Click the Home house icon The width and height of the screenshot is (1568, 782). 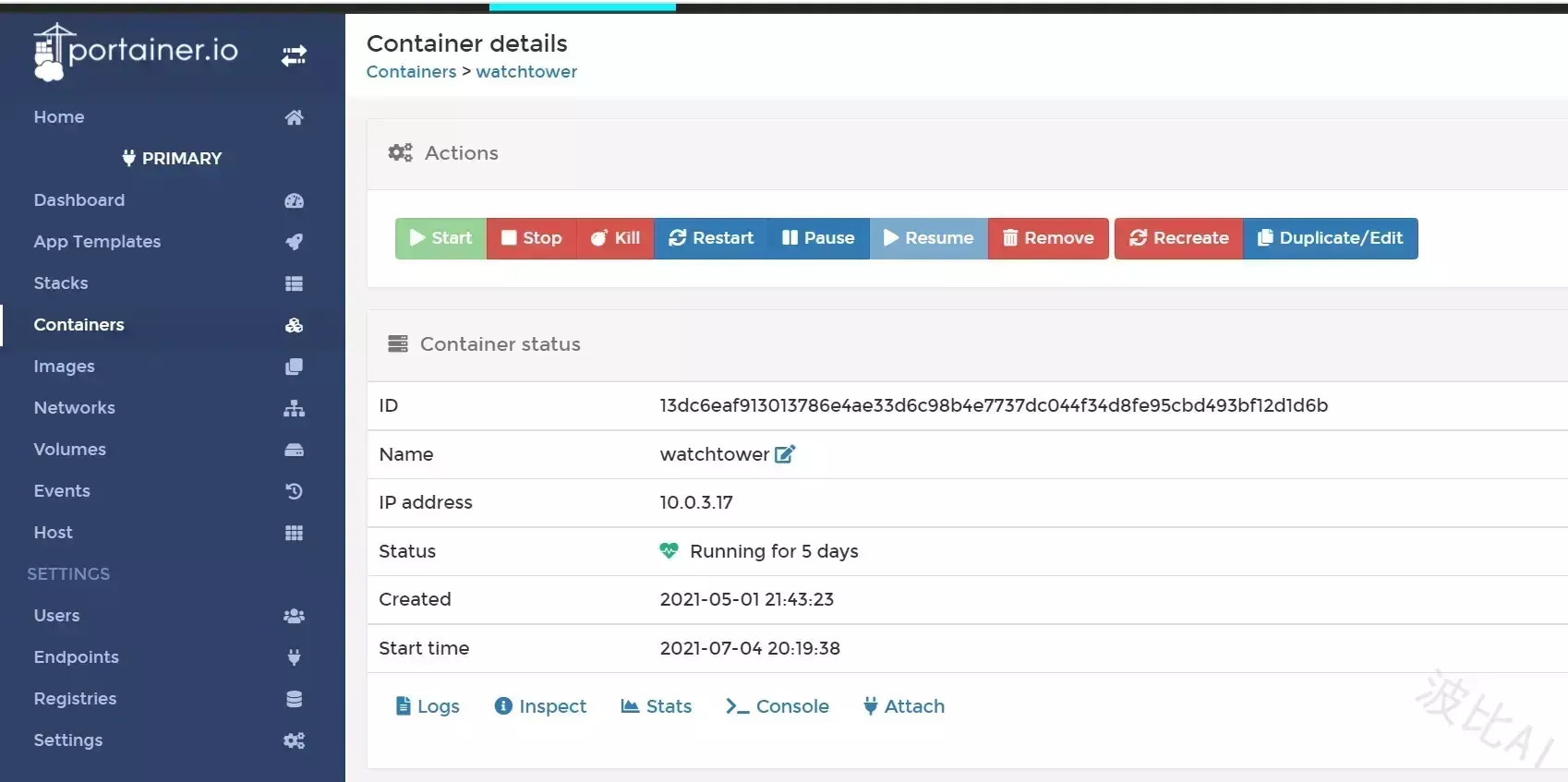(x=294, y=117)
